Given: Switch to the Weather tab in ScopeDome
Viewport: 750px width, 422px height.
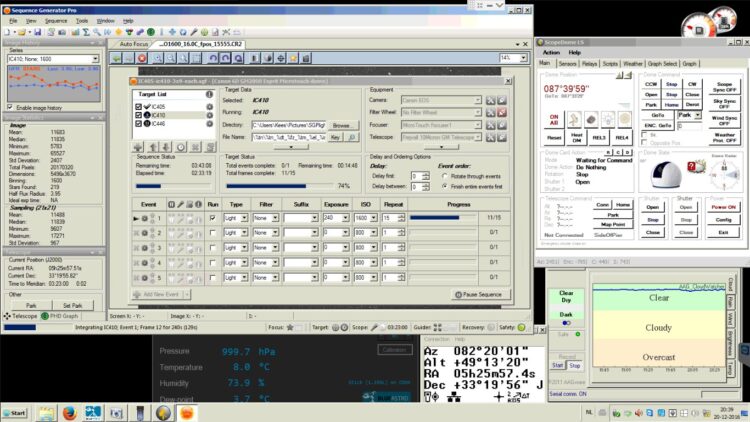Looking at the screenshot, I should coord(632,64).
